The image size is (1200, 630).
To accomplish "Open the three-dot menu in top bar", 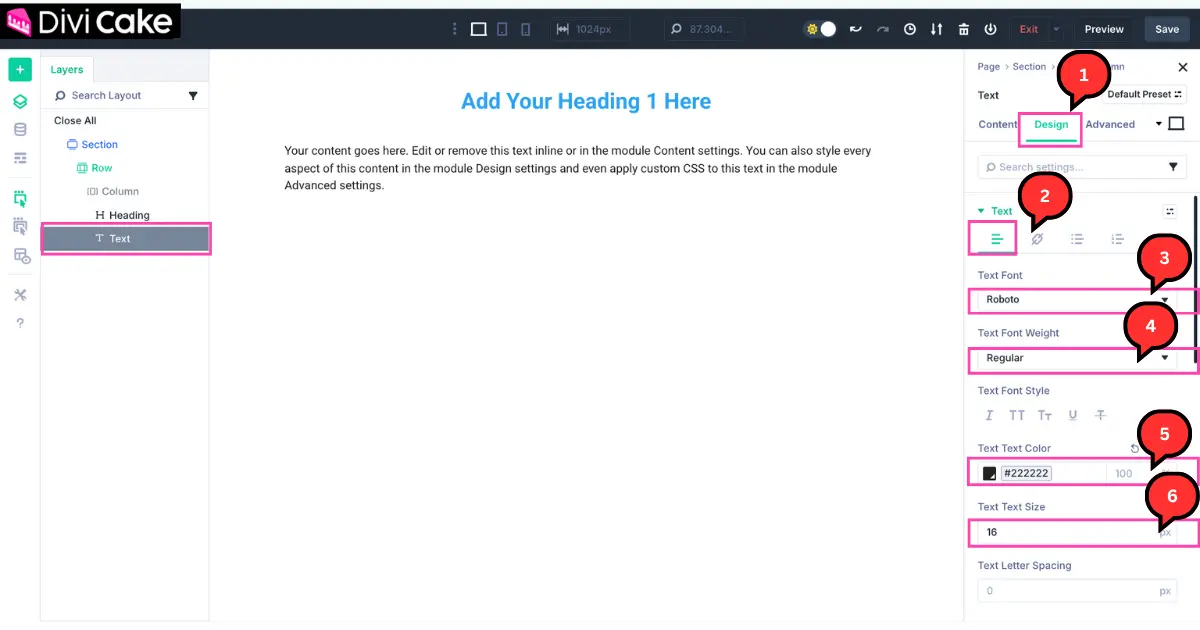I will [456, 30].
